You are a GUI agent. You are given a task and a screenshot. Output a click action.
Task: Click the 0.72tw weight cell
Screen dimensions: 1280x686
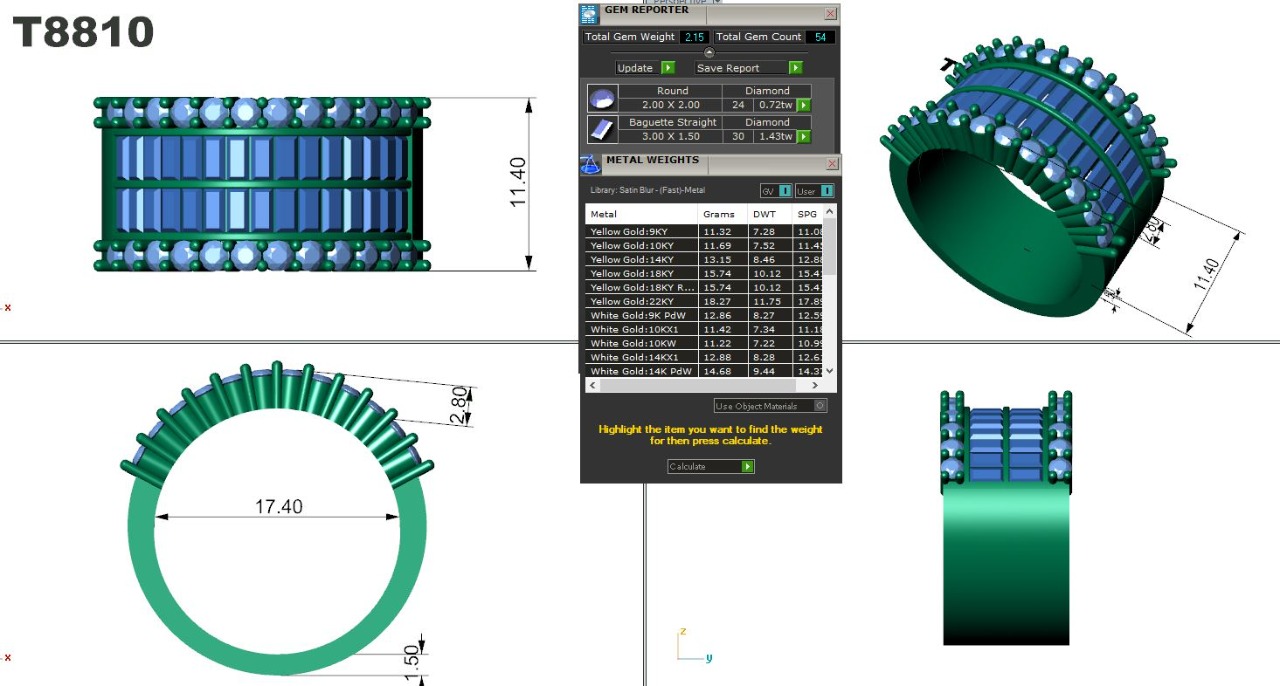coord(775,105)
